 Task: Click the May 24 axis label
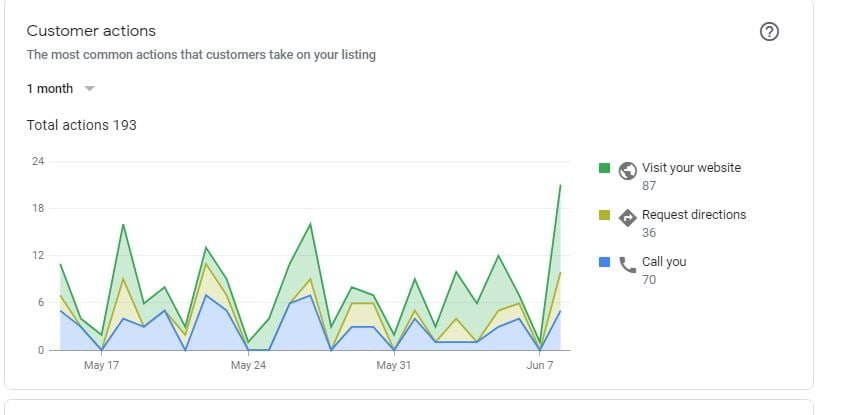248,365
